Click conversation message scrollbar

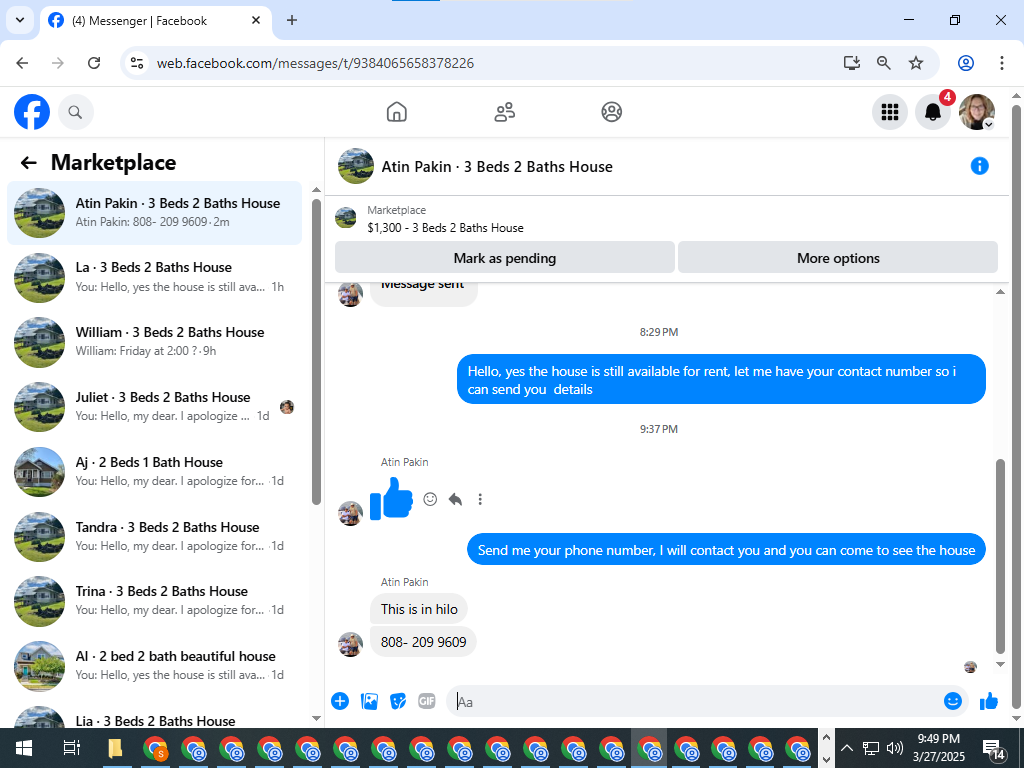click(1000, 556)
